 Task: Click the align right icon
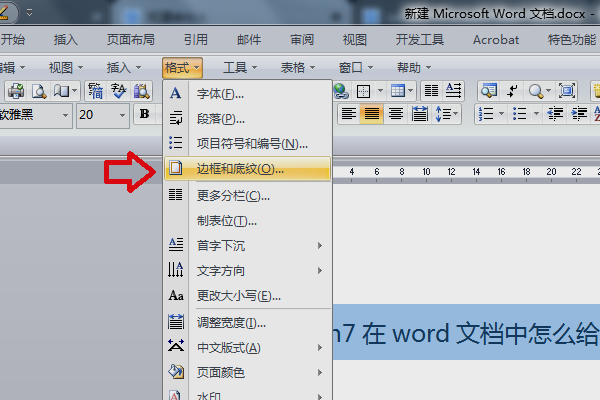click(x=396, y=114)
